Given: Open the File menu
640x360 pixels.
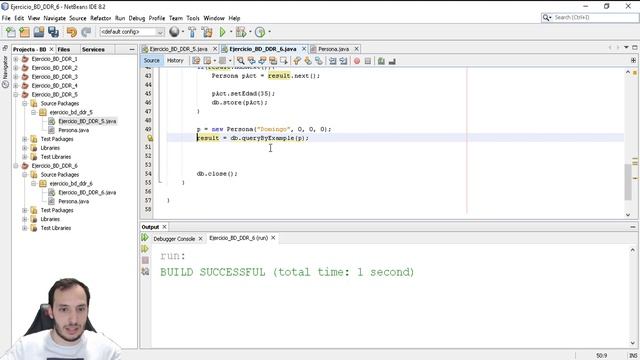Looking at the screenshot, I should click(6, 18).
